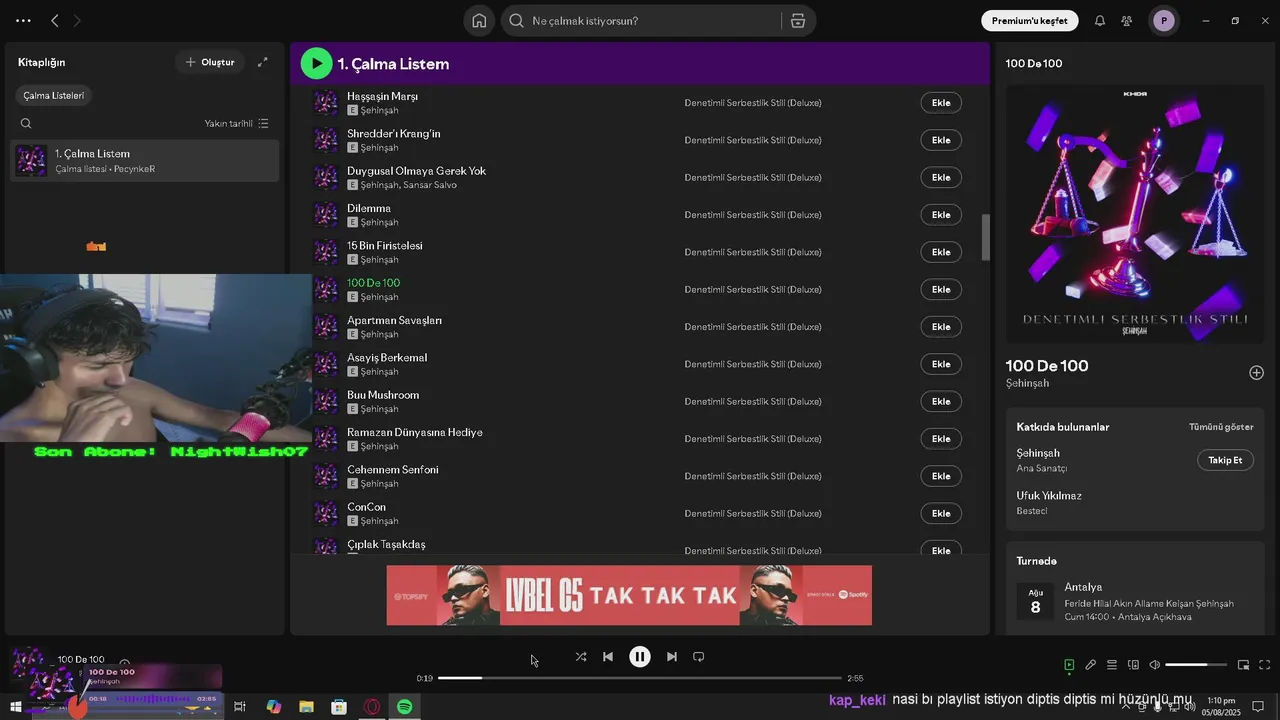This screenshot has height=720, width=1280.
Task: Open the play queue
Action: tap(1112, 665)
